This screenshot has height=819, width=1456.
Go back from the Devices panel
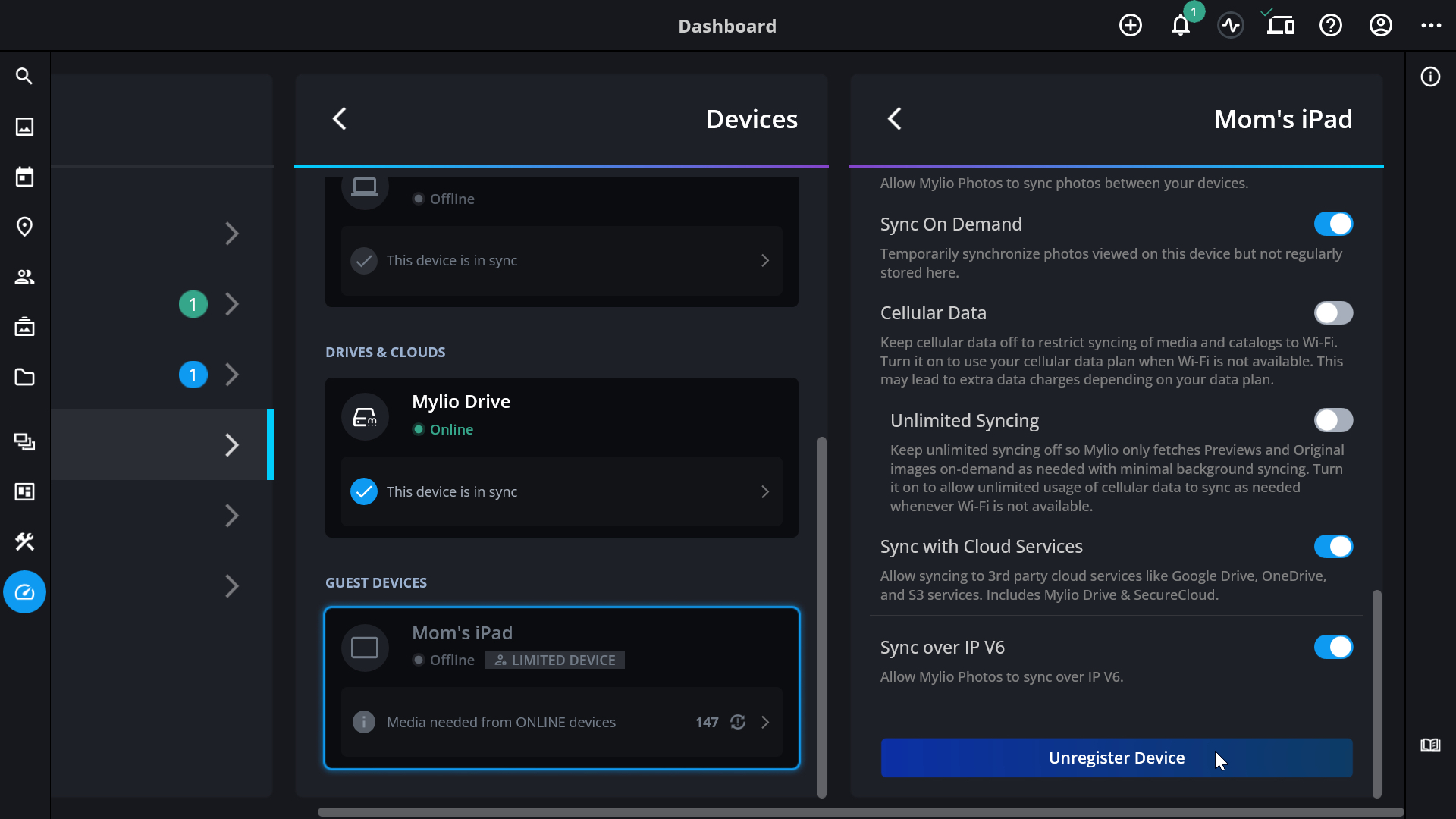coord(340,119)
